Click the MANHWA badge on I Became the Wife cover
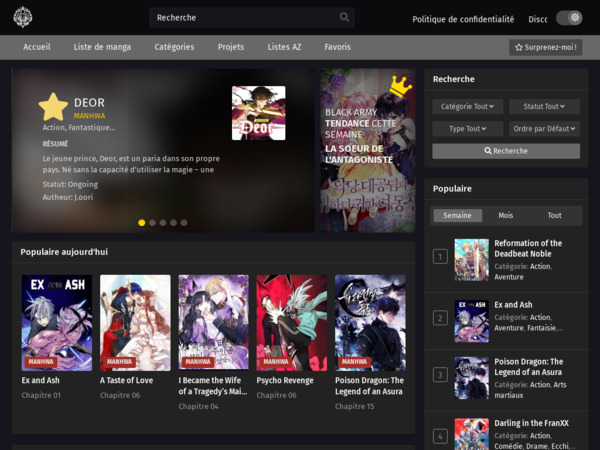The width and height of the screenshot is (600, 450). [198, 362]
